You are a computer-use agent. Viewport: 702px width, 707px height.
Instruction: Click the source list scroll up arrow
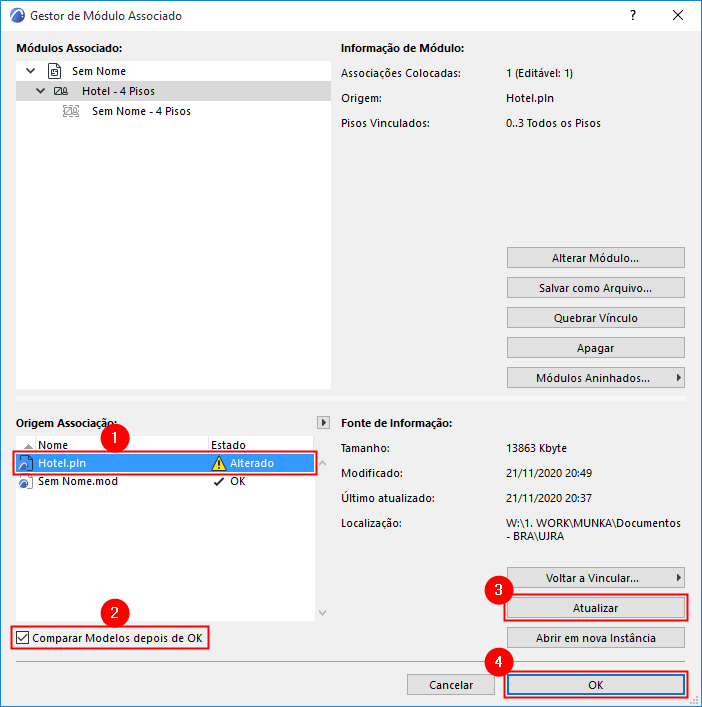point(323,463)
